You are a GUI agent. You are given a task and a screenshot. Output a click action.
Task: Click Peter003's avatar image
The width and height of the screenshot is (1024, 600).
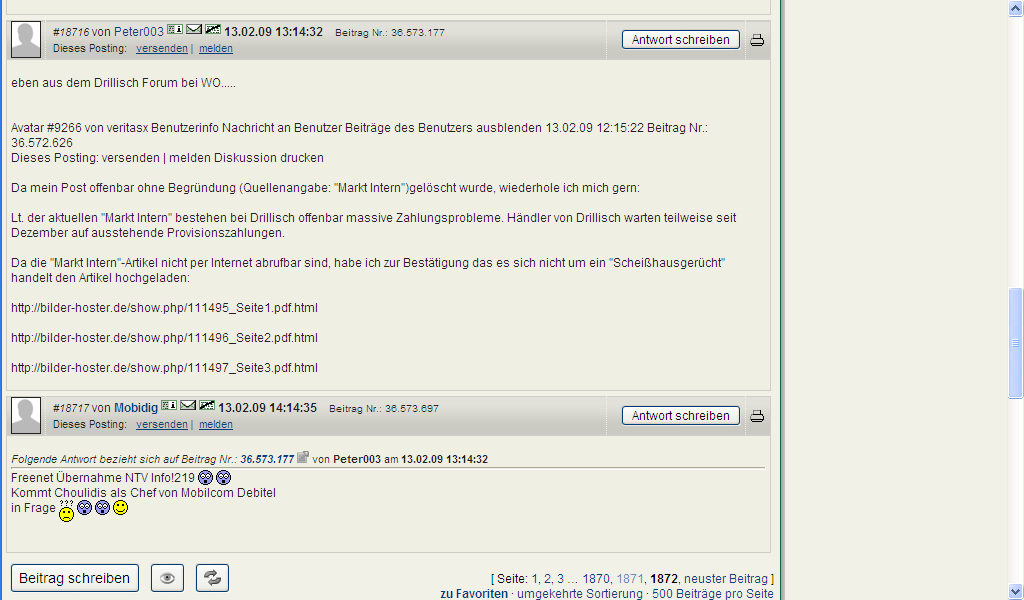pyautogui.click(x=25, y=39)
